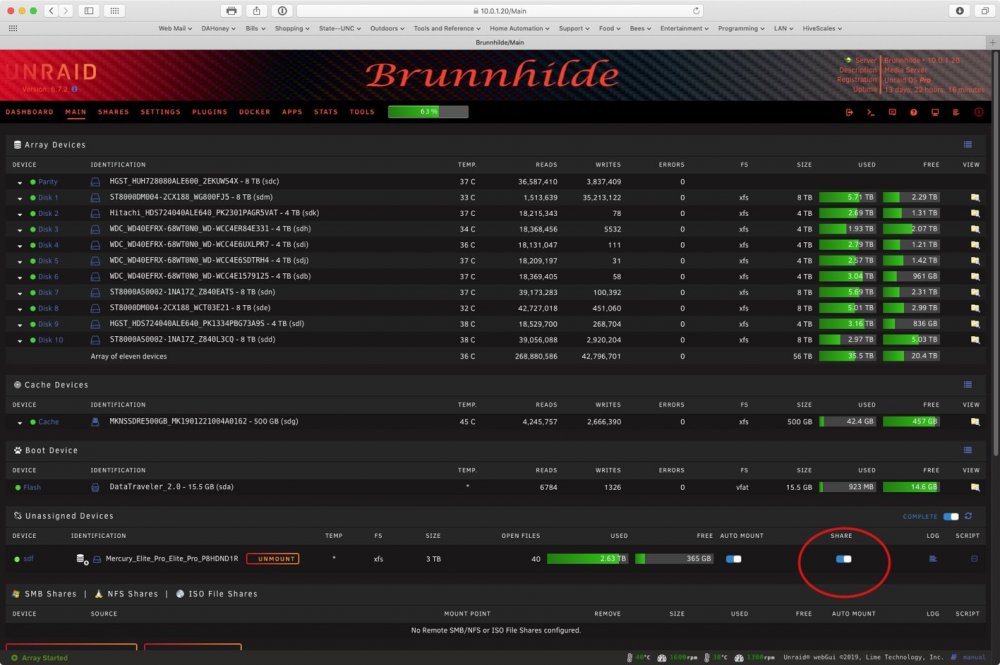Toggle Share switch for sdf device
This screenshot has height=665, width=1000.
pos(843,559)
